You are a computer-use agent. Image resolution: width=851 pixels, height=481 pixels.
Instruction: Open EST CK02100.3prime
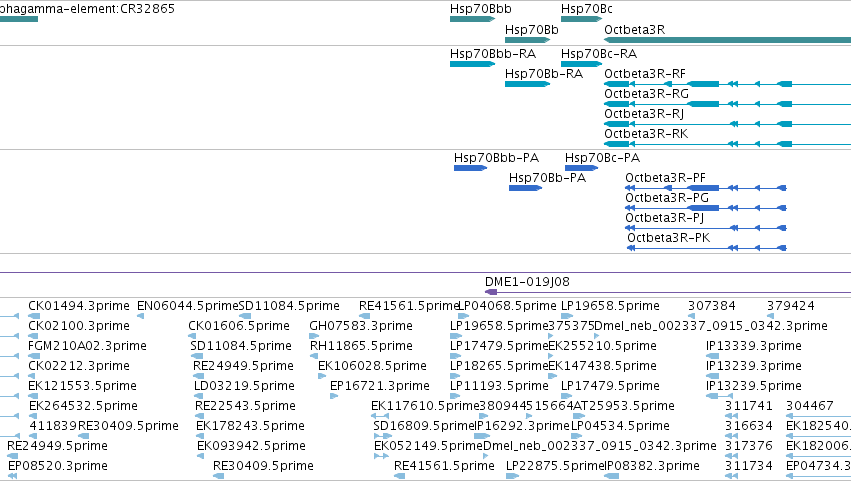[x=79, y=326]
